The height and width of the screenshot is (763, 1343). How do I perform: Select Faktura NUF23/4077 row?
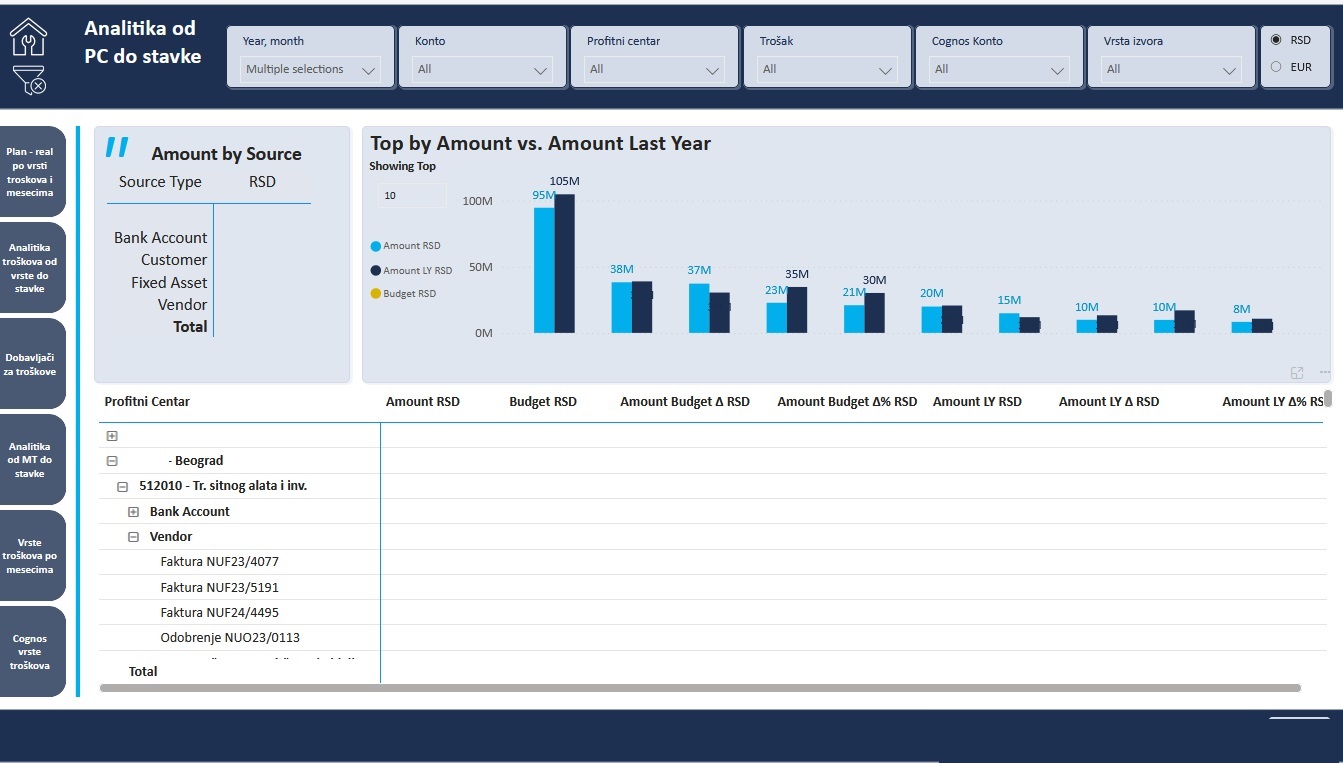tap(219, 562)
